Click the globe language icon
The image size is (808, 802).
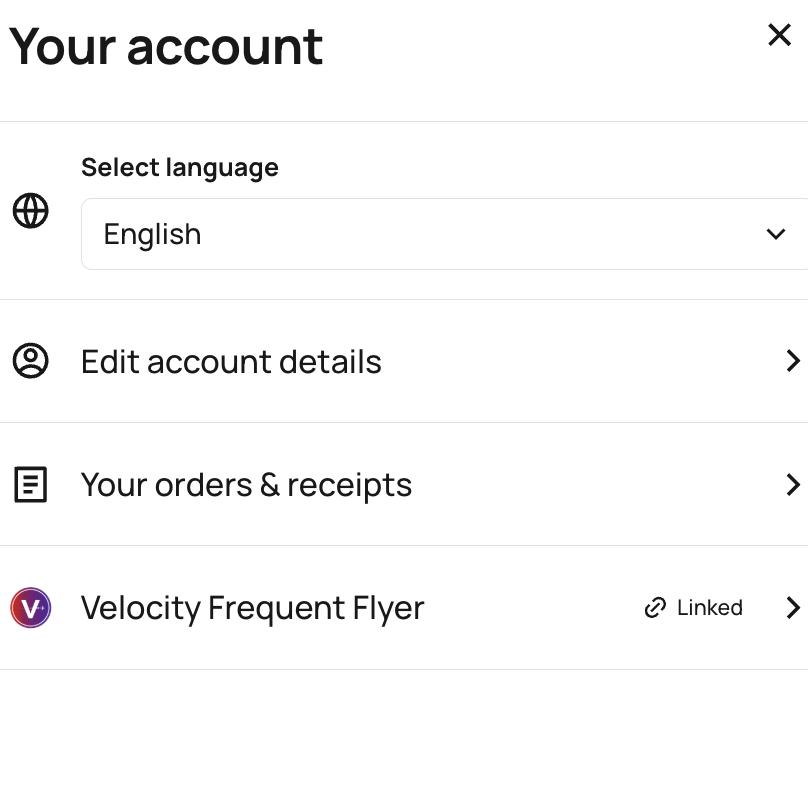point(30,211)
